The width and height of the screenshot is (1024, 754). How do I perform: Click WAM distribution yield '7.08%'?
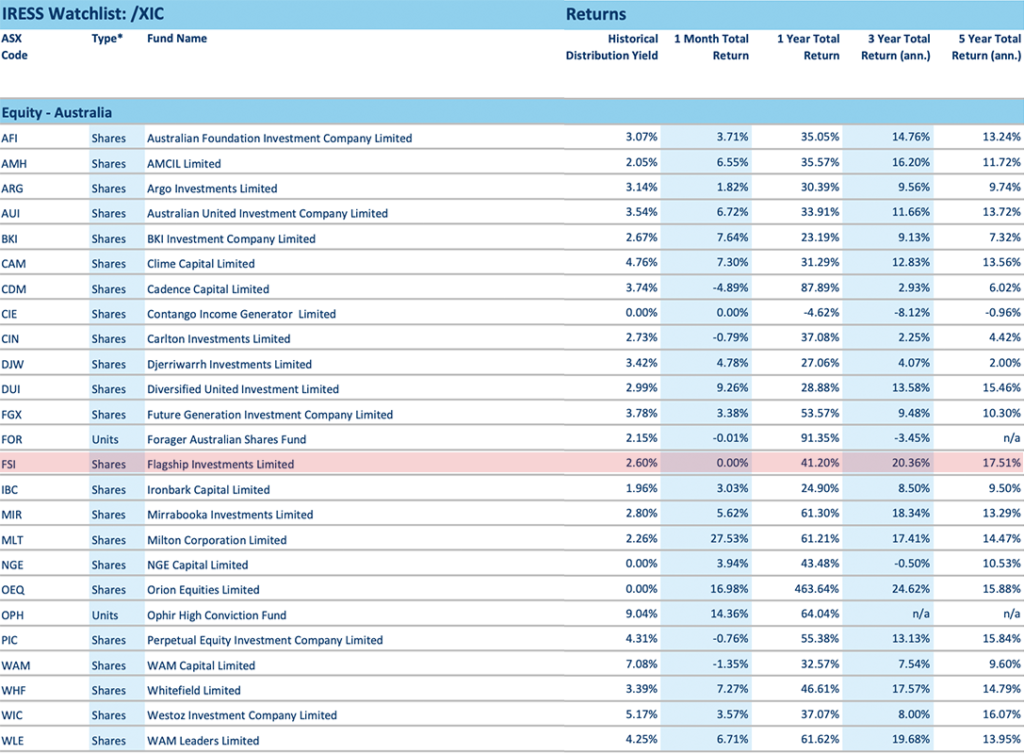[641, 664]
